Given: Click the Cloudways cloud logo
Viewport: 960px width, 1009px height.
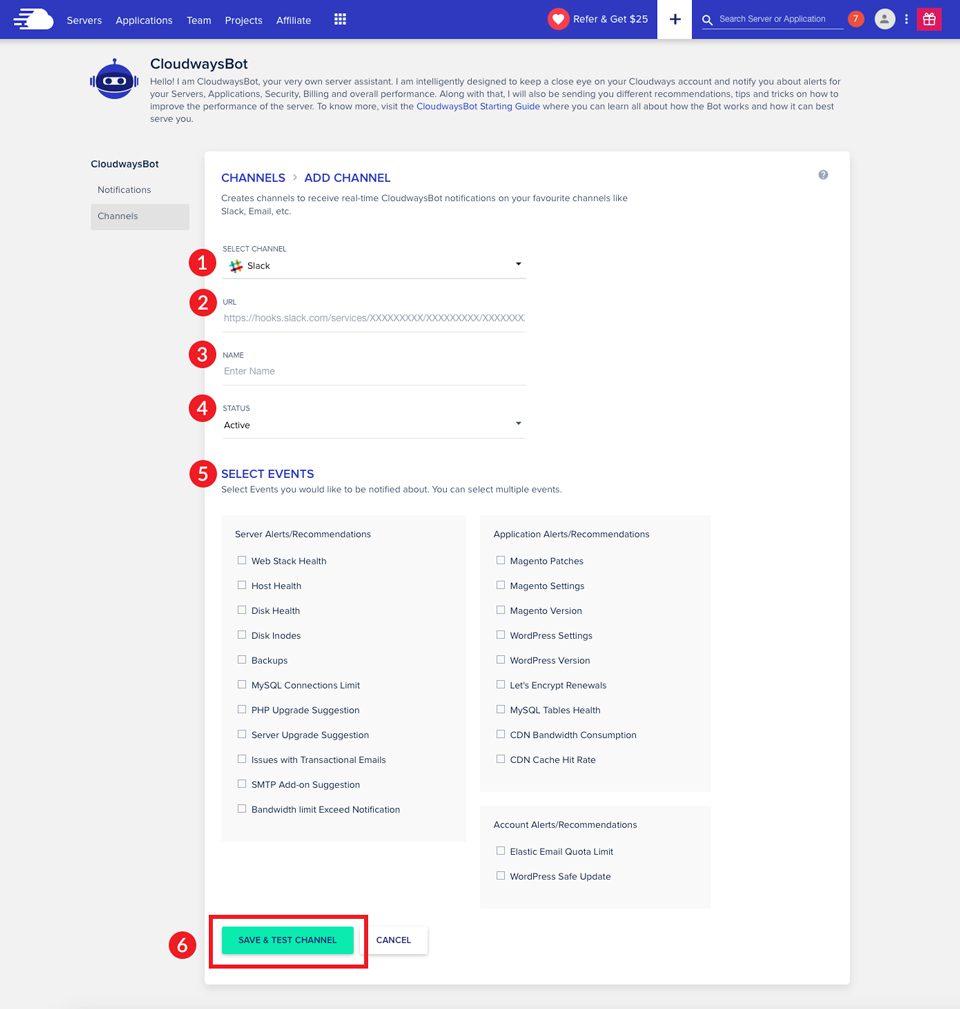Looking at the screenshot, I should click(x=33, y=19).
